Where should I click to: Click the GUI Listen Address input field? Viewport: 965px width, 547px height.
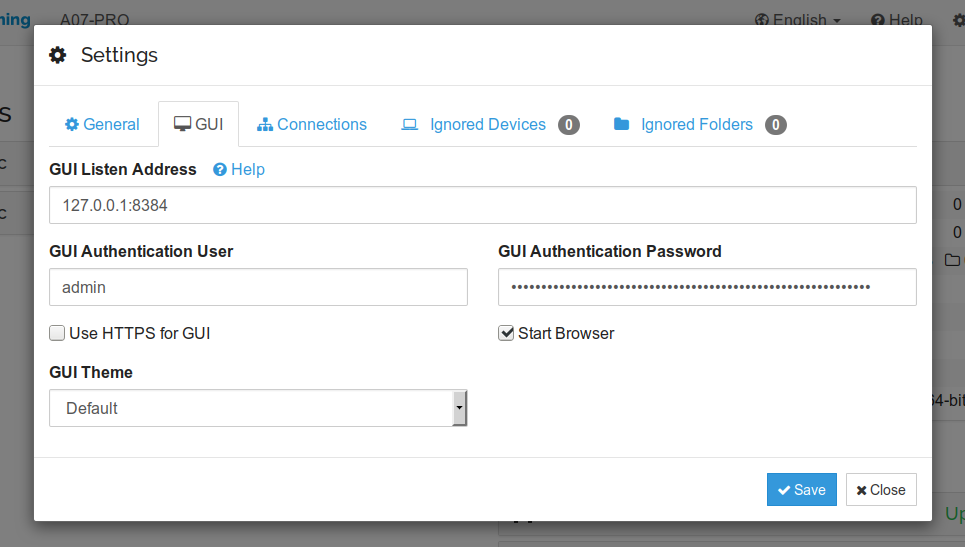[482, 205]
